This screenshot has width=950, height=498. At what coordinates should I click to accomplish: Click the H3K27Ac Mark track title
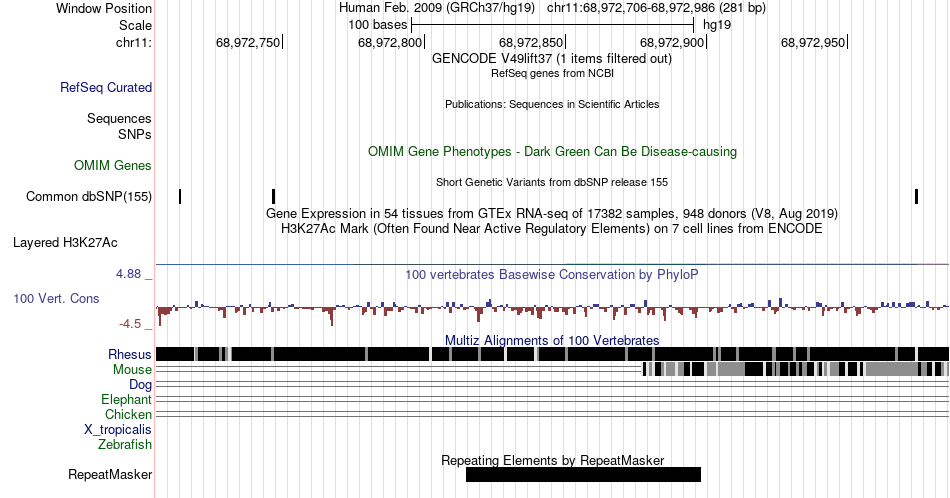click(x=552, y=228)
